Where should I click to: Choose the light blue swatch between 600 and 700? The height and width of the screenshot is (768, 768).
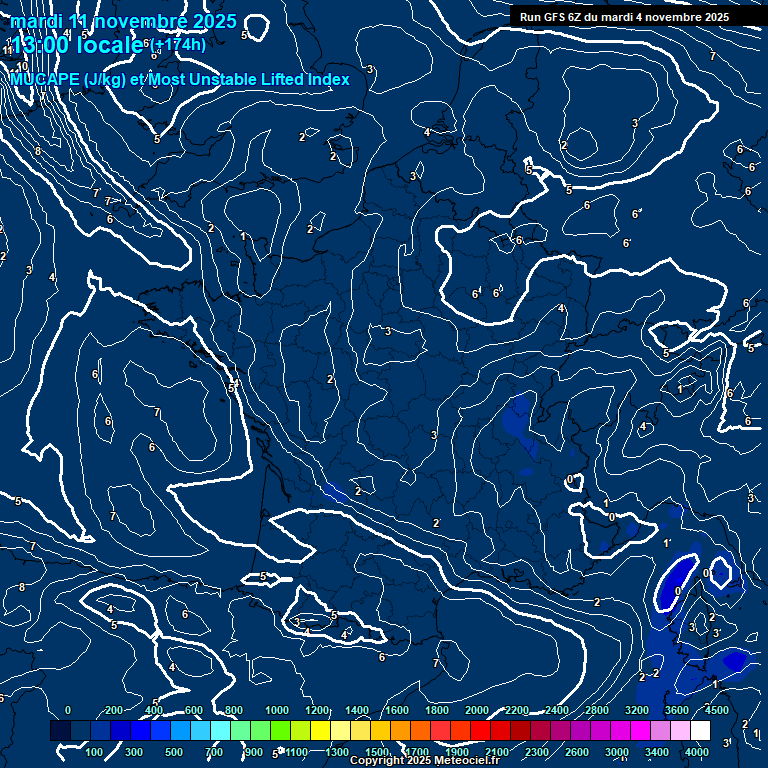point(201,730)
